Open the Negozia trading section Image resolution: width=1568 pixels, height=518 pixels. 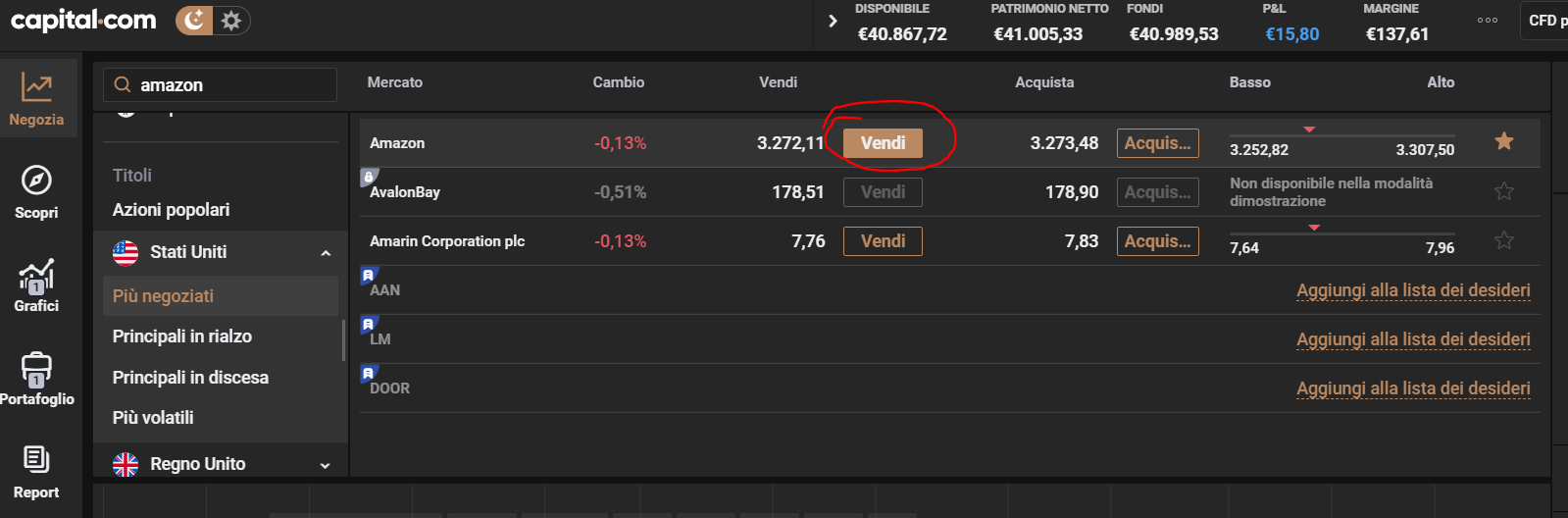click(37, 98)
